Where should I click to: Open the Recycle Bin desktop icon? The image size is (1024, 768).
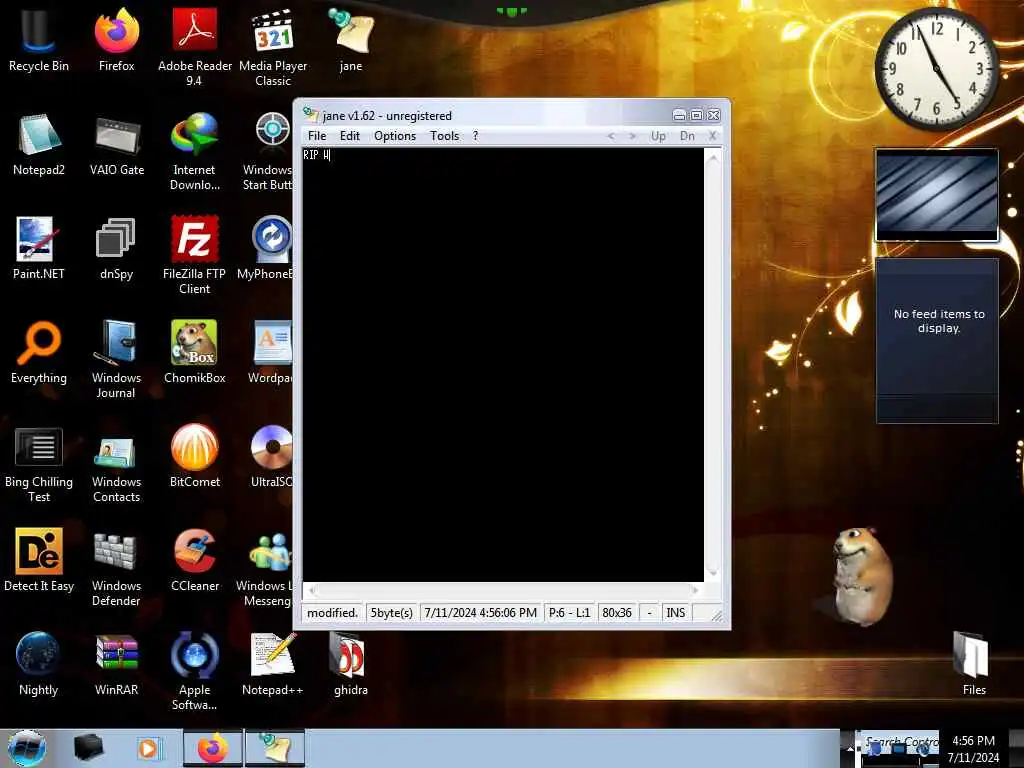(x=39, y=40)
